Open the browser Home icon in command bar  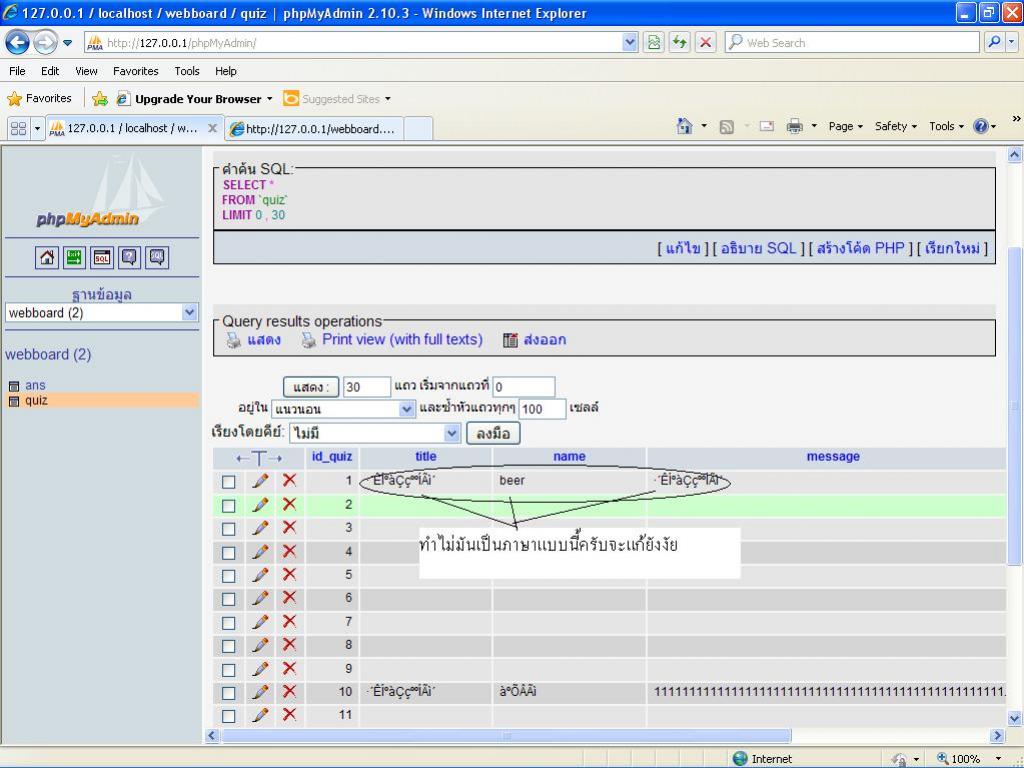(684, 126)
